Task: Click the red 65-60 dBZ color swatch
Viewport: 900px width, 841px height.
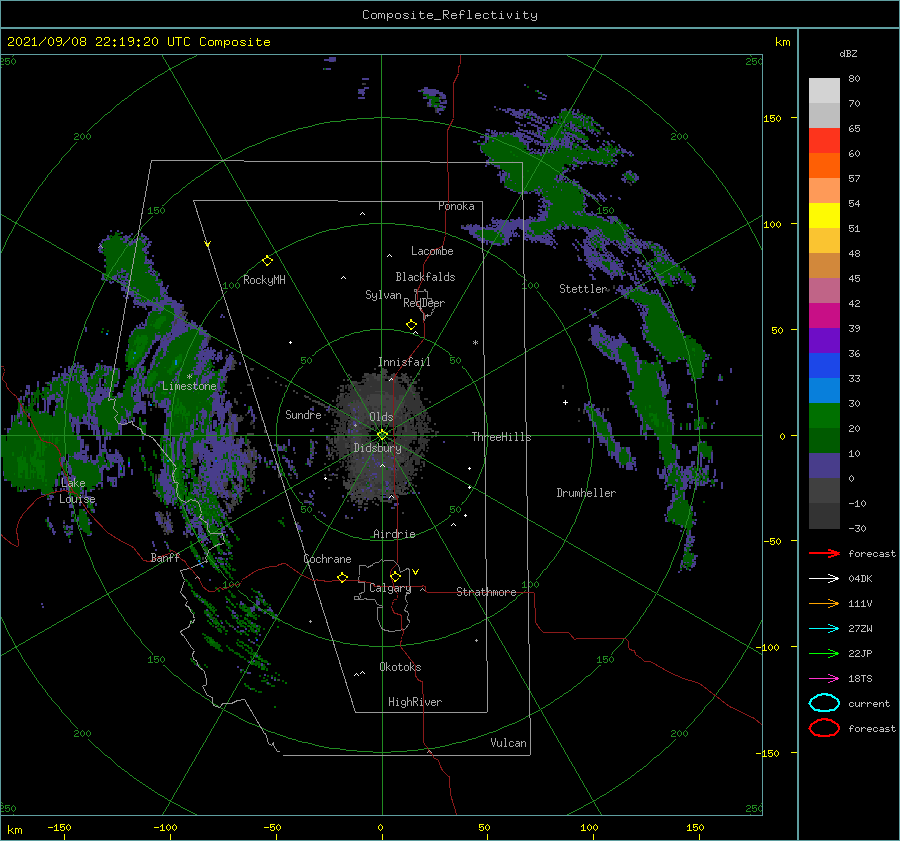Action: (x=824, y=141)
